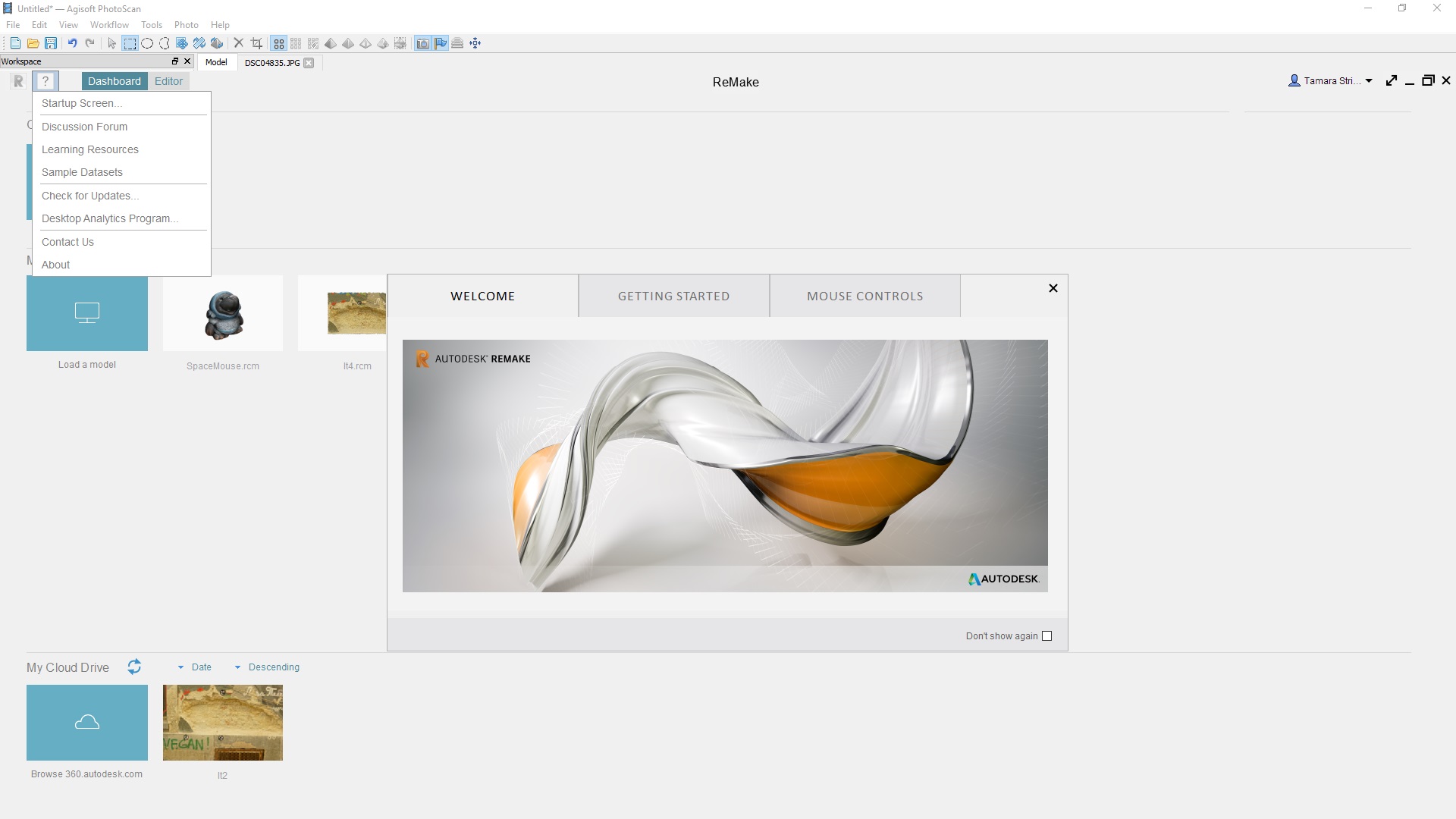Select Learning Resources menu entry

pos(121,149)
